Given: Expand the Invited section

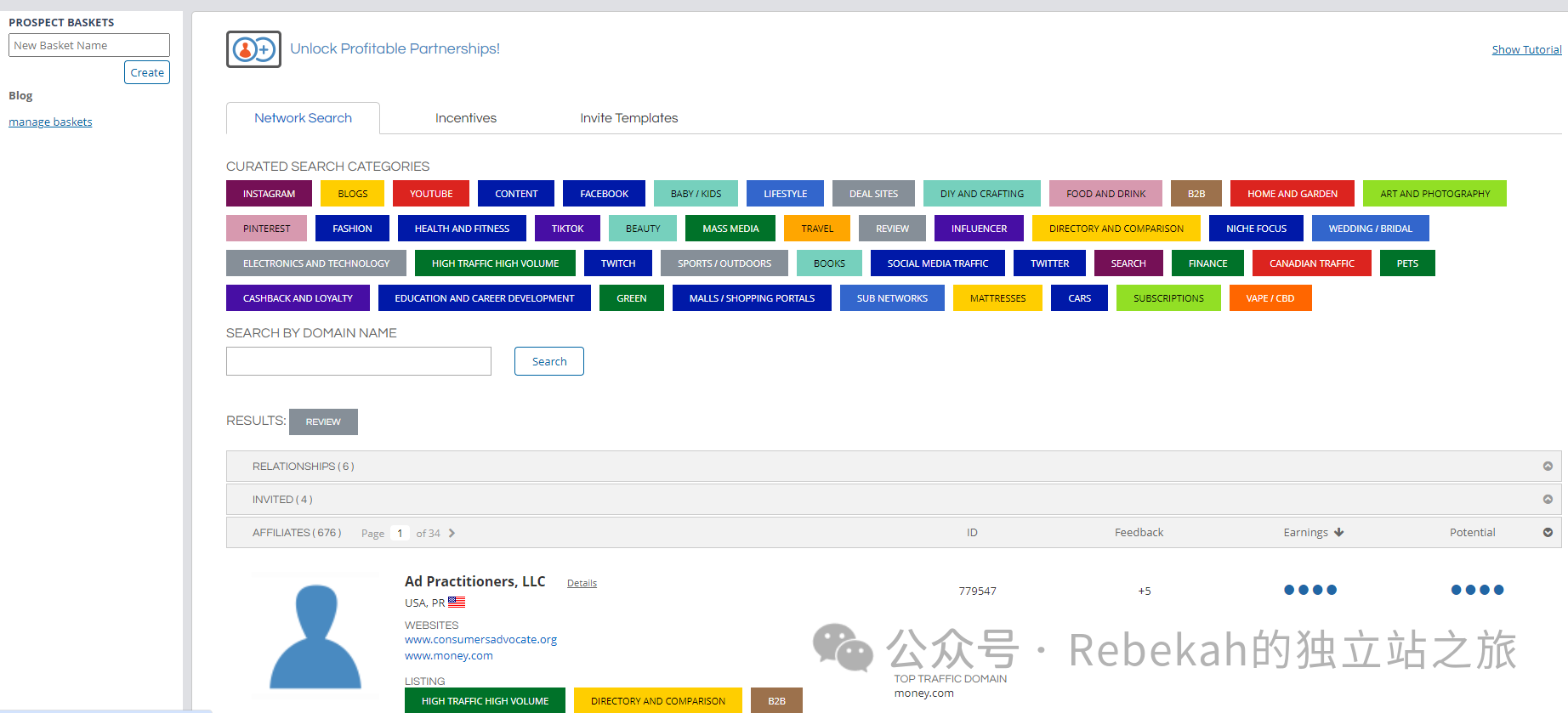Looking at the screenshot, I should (1548, 500).
